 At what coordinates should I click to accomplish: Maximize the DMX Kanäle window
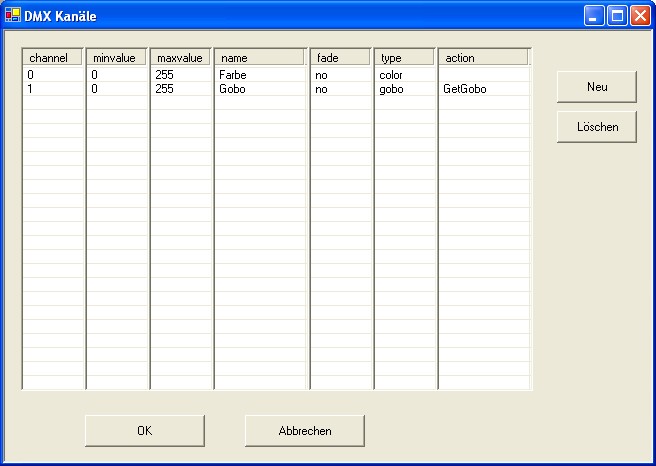coord(617,15)
